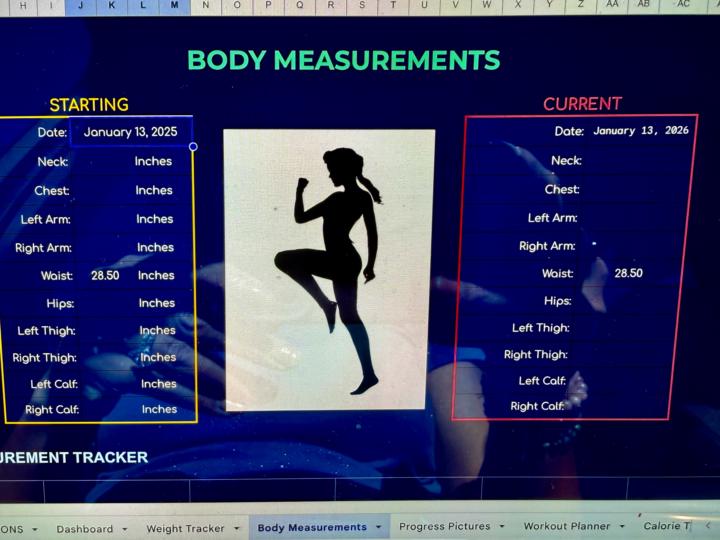
Task: Open Body Measurements tab dropdown arrow
Action: (378, 527)
